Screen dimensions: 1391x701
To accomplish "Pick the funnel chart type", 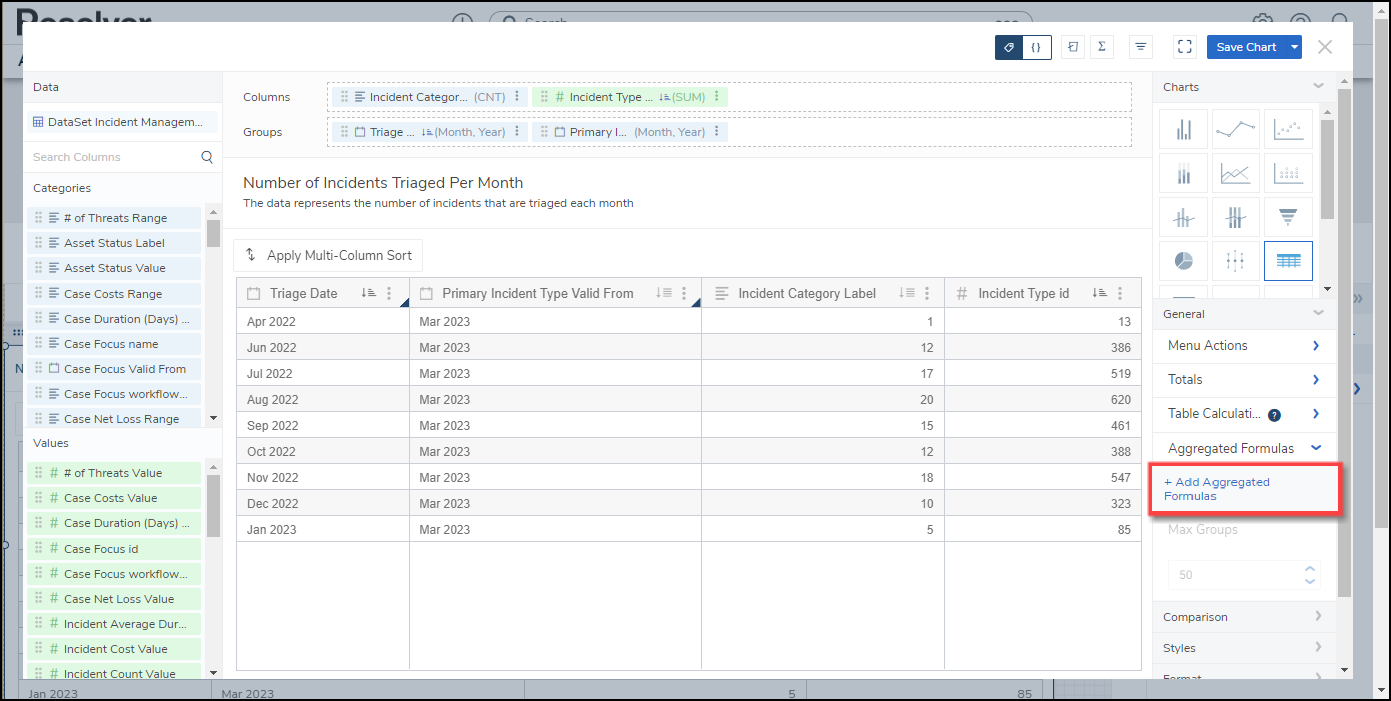I will coord(1288,217).
